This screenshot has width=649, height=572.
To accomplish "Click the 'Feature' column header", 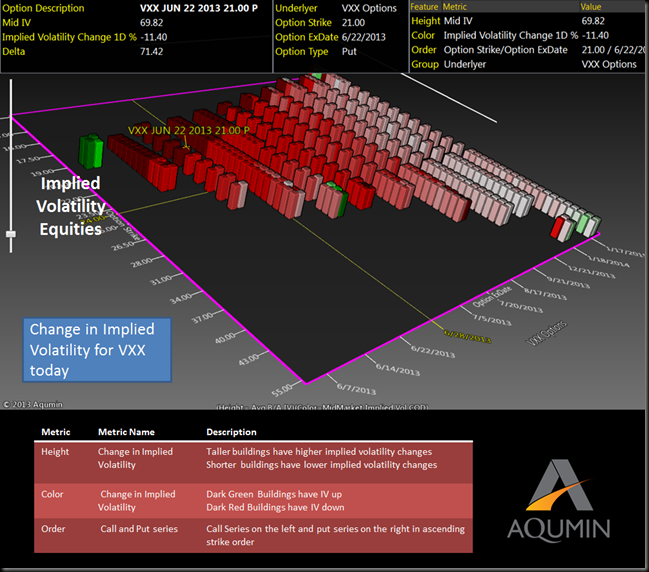I will pos(424,7).
